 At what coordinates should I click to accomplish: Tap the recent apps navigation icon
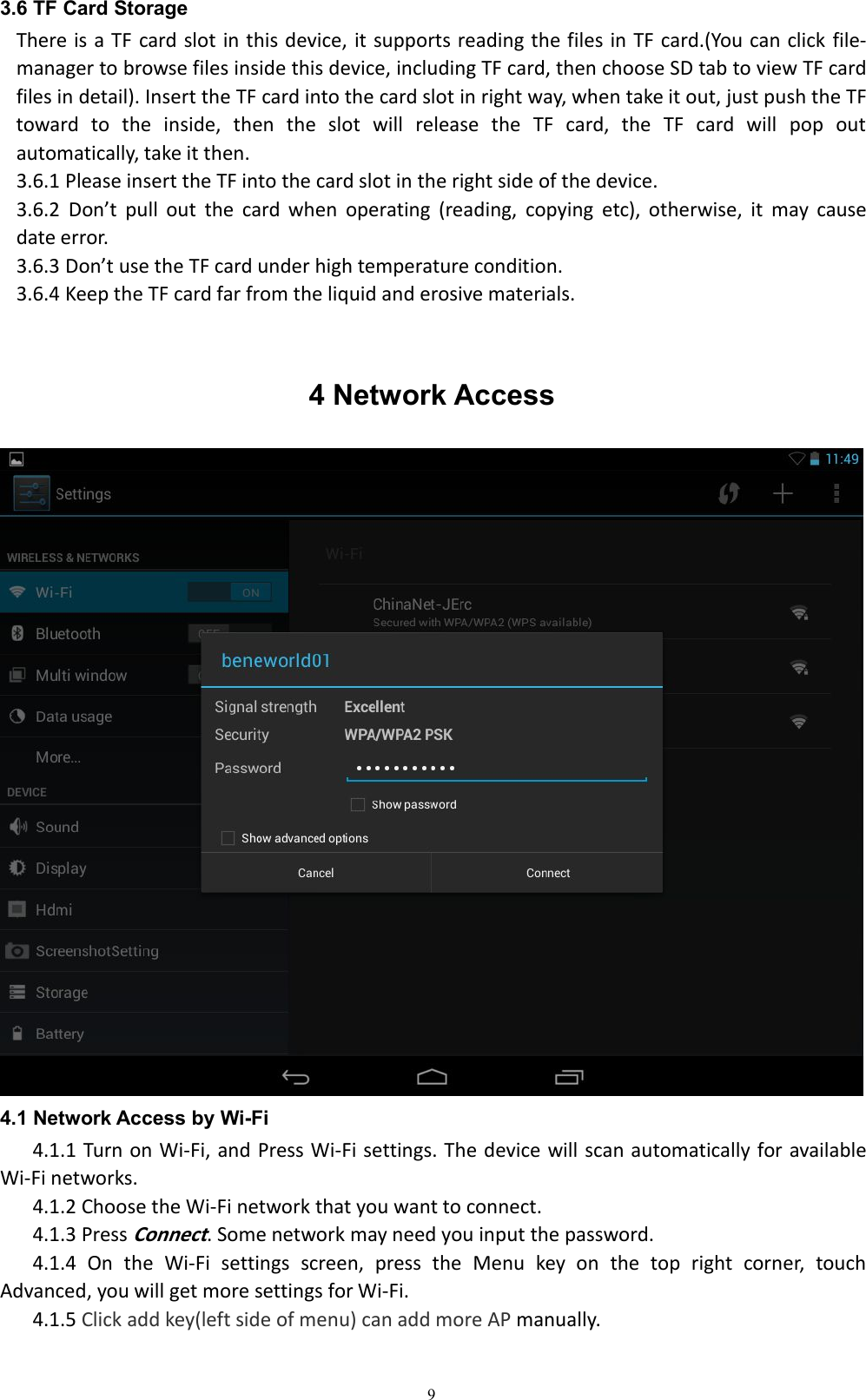[x=569, y=1077]
